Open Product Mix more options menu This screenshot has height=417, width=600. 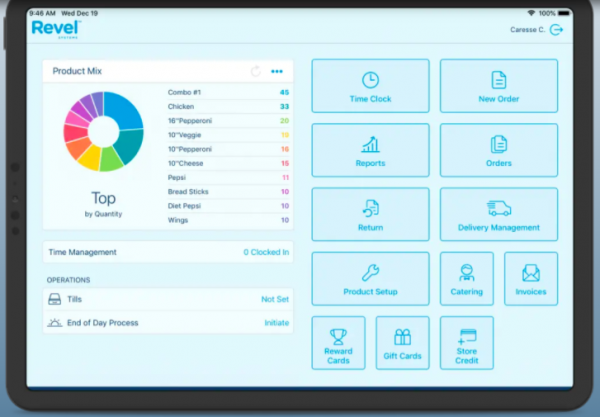coord(277,71)
